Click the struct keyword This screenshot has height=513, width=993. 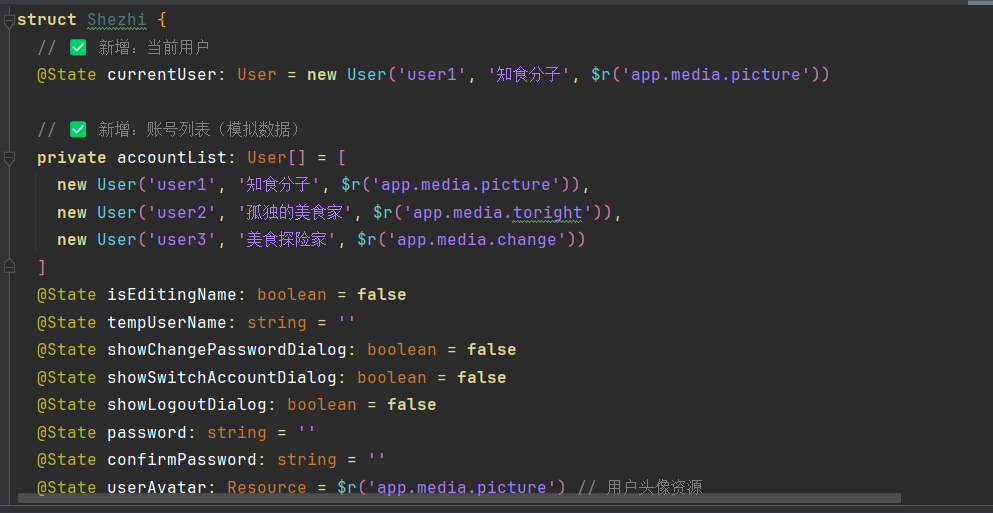(x=47, y=20)
